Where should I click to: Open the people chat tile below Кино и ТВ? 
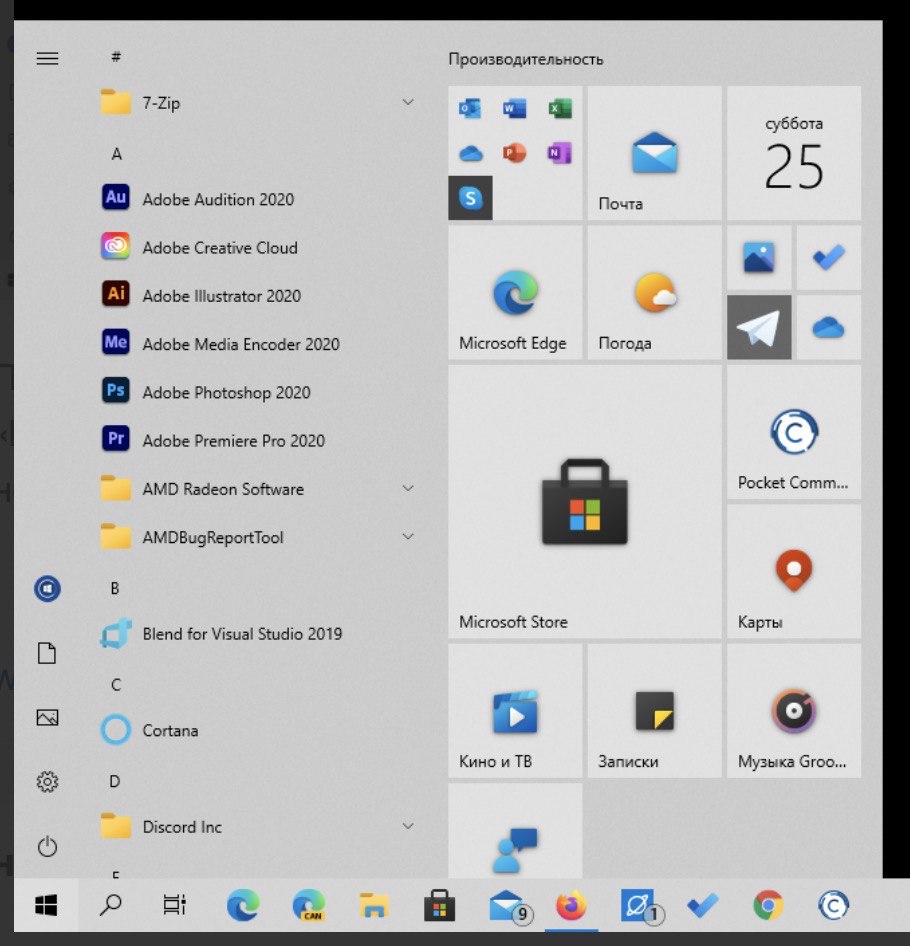515,831
